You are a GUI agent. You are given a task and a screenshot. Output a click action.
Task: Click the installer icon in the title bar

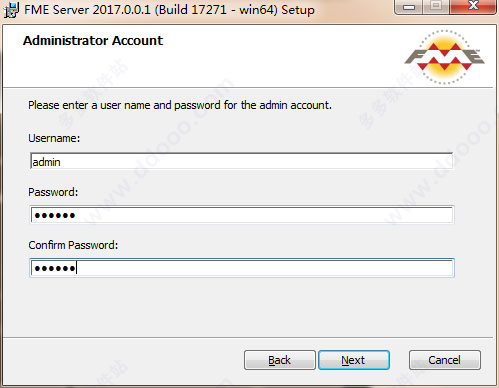(11, 10)
